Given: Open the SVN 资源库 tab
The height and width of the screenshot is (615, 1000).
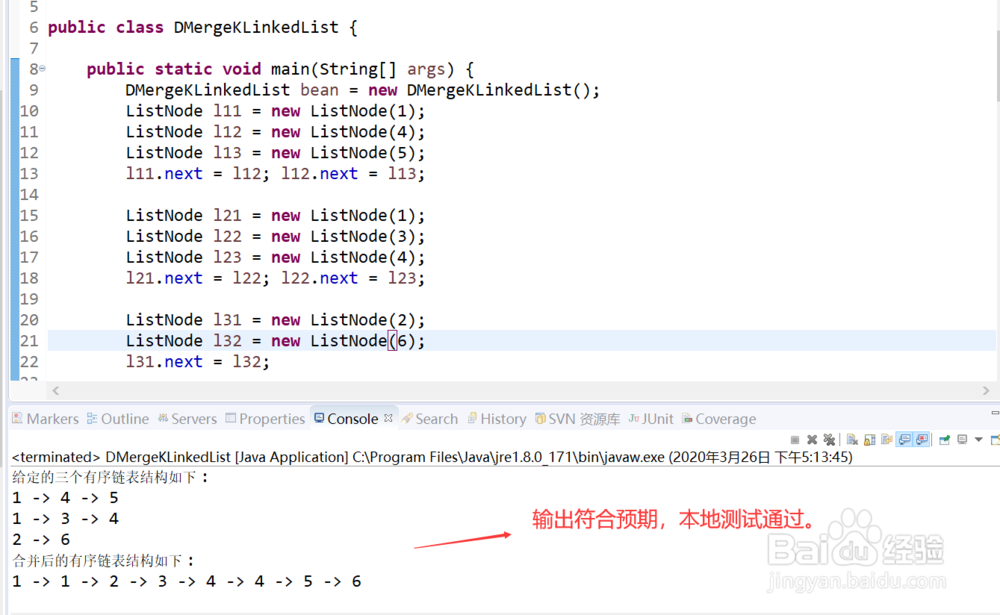Looking at the screenshot, I should pos(577,419).
